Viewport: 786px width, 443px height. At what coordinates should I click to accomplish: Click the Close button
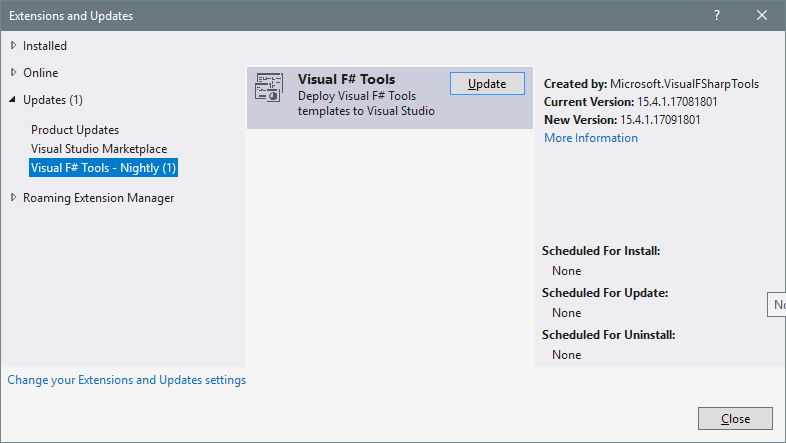tap(735, 418)
